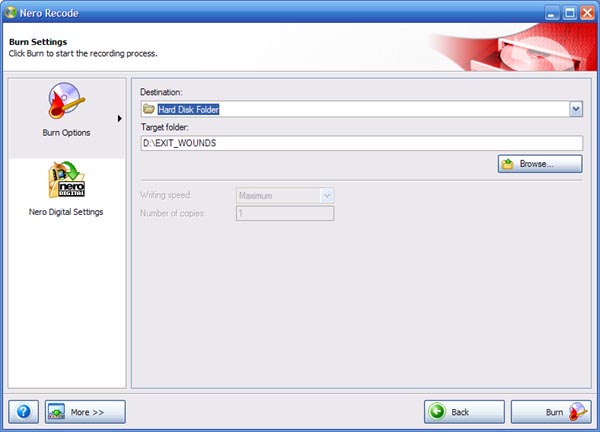Select the Hard Disk Folder destination text
600x432 pixels.
point(188,109)
